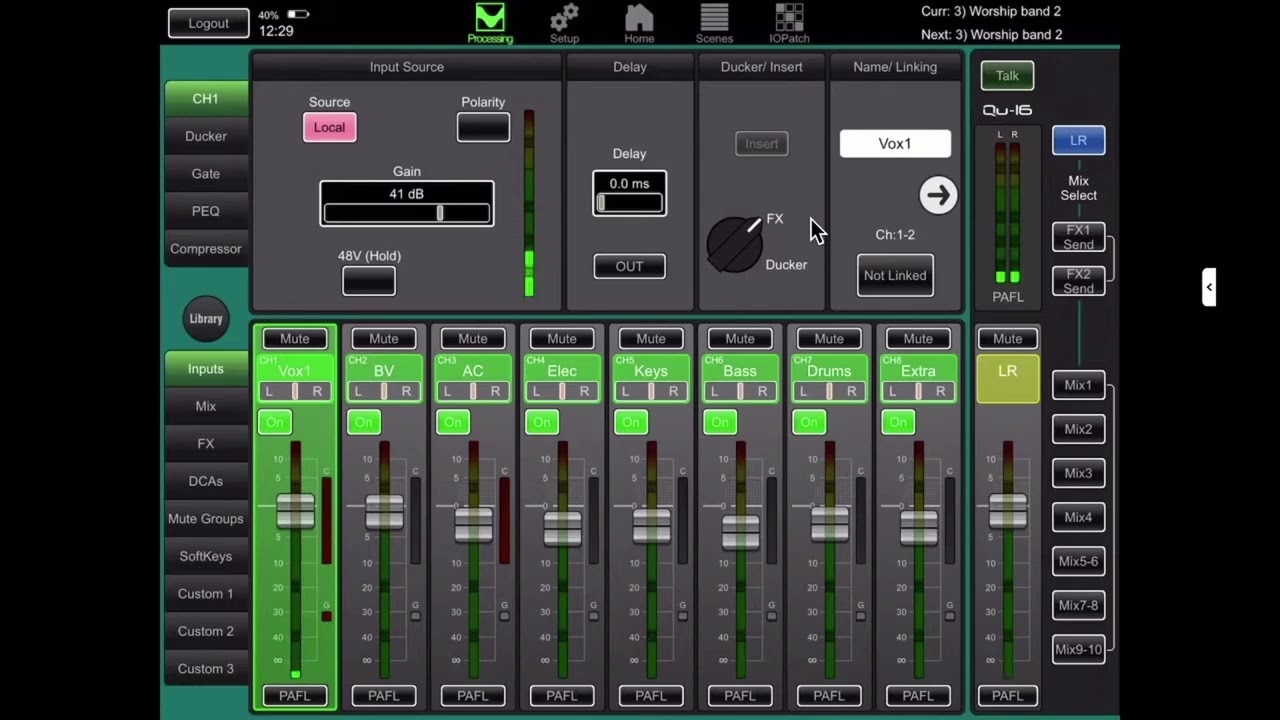Image resolution: width=1280 pixels, height=720 pixels.
Task: Open the IOPatch matrix icon
Action: [789, 24]
